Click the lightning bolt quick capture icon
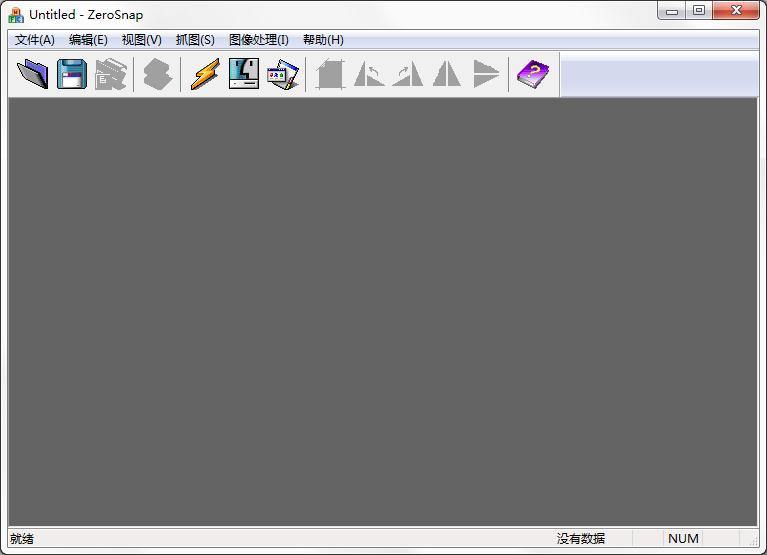 tap(205, 74)
